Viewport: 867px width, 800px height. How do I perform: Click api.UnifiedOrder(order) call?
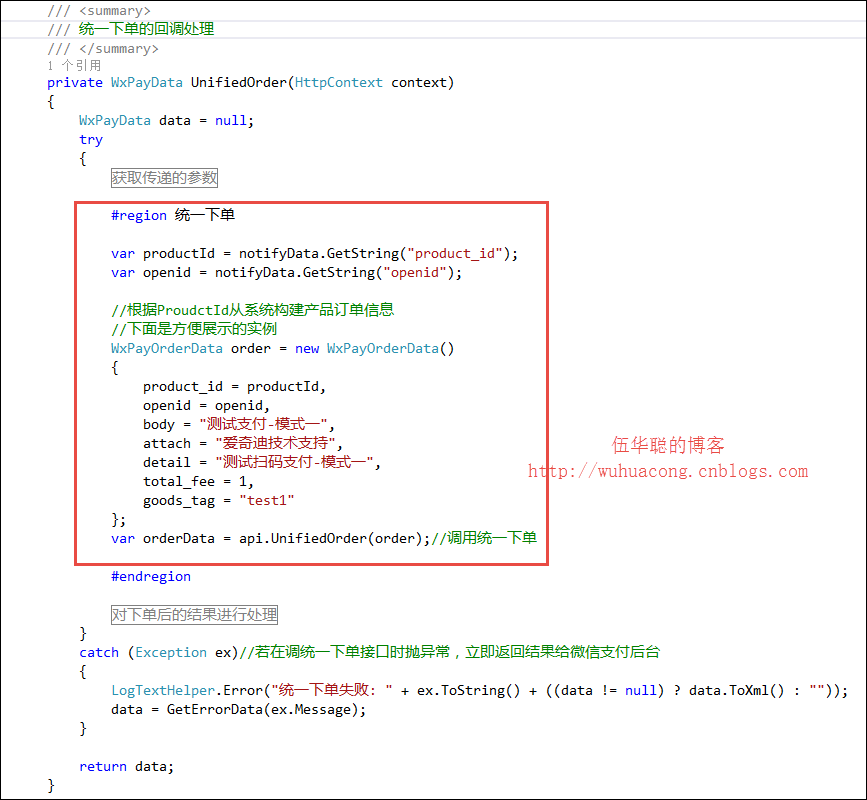331,538
